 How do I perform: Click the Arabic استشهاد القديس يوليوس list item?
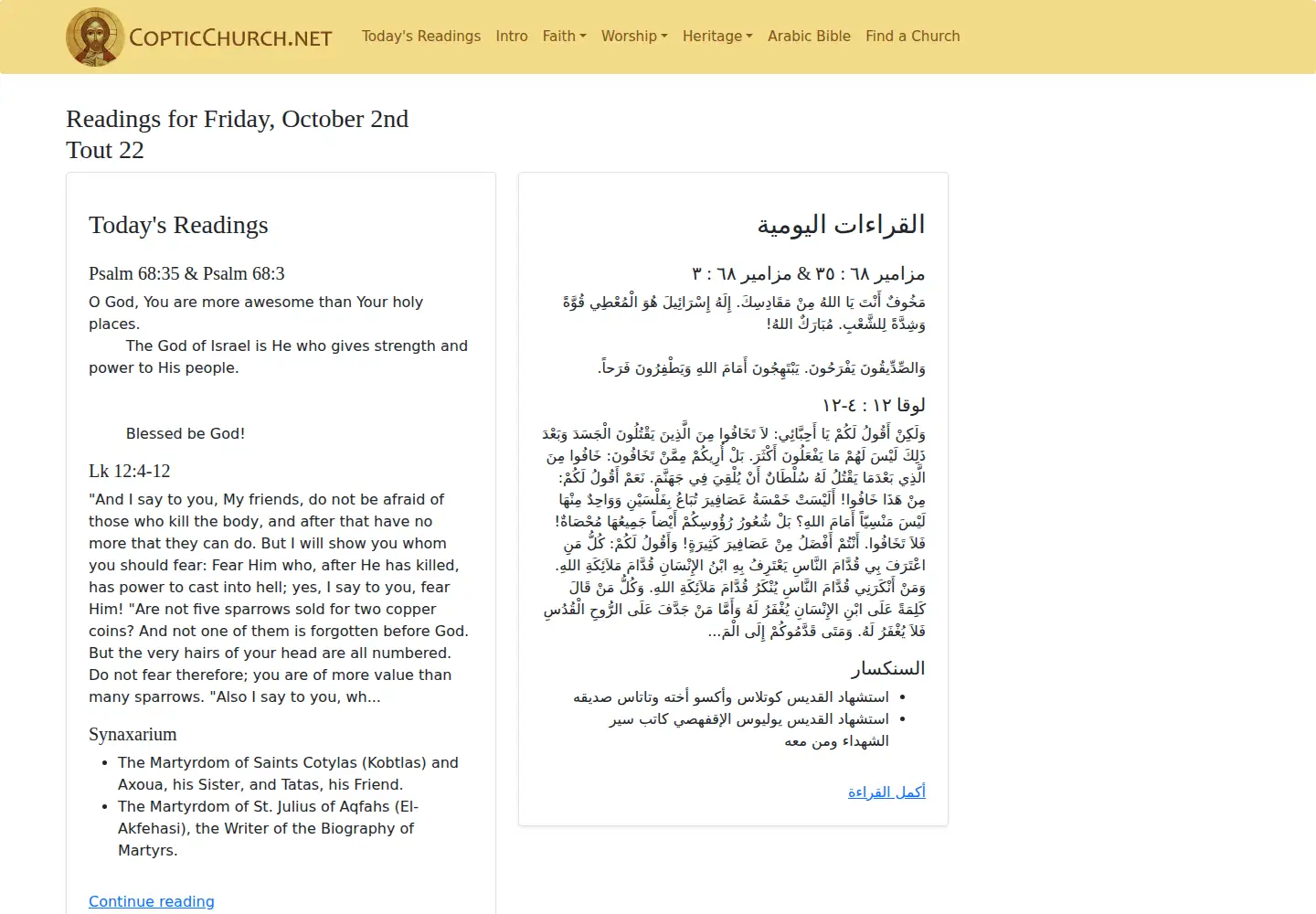click(x=749, y=729)
